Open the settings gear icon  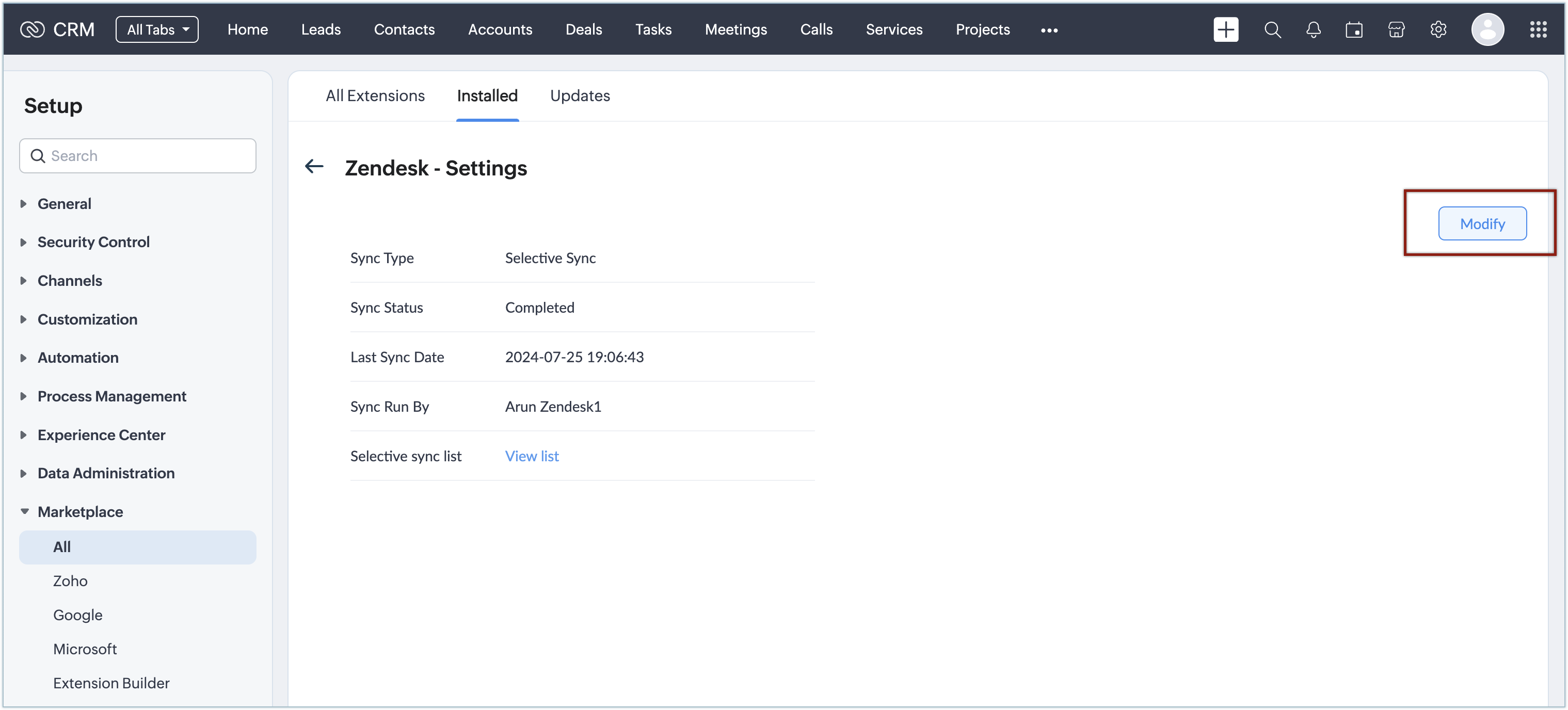(1438, 29)
